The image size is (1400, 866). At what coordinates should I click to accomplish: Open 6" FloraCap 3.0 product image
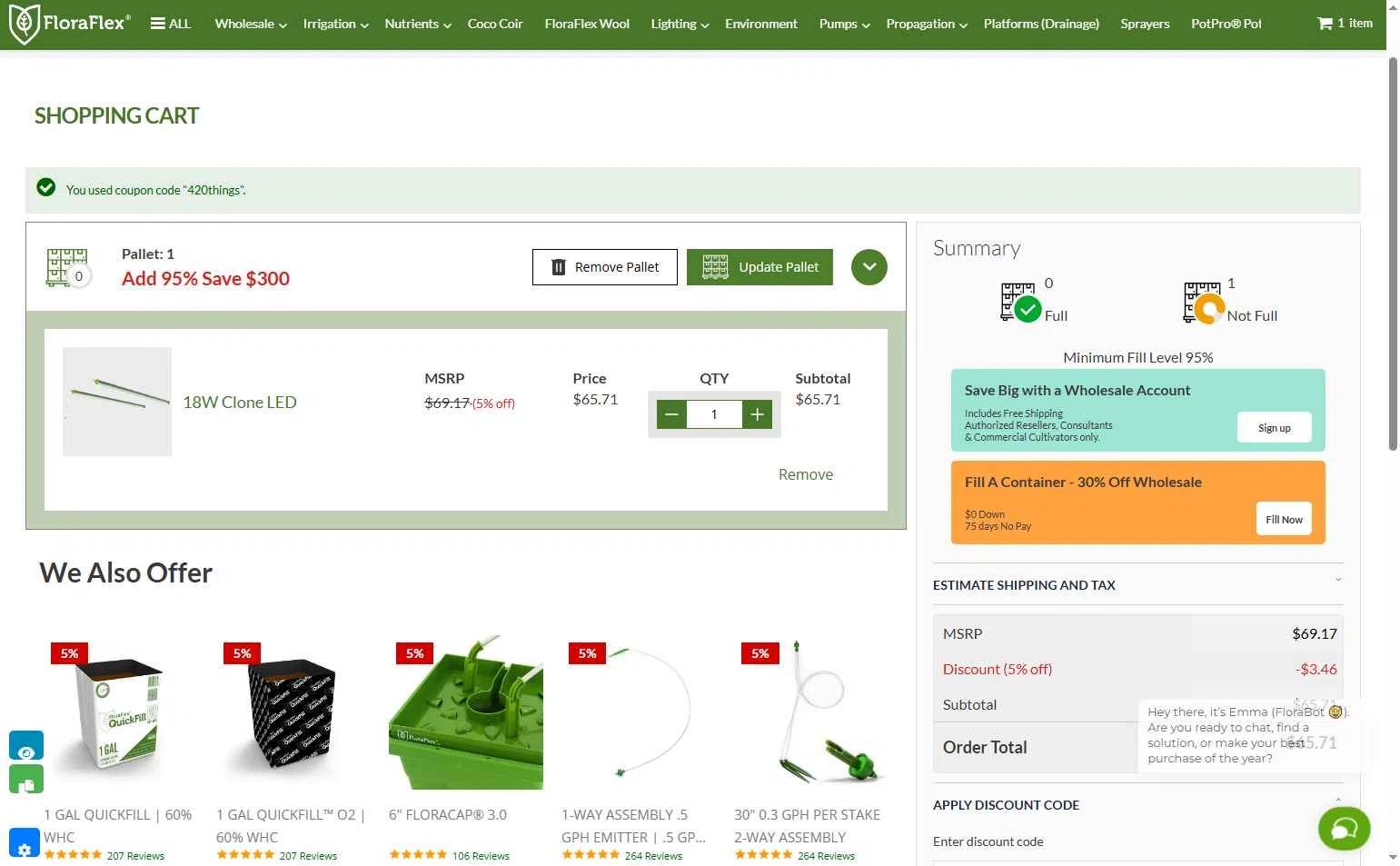(466, 712)
